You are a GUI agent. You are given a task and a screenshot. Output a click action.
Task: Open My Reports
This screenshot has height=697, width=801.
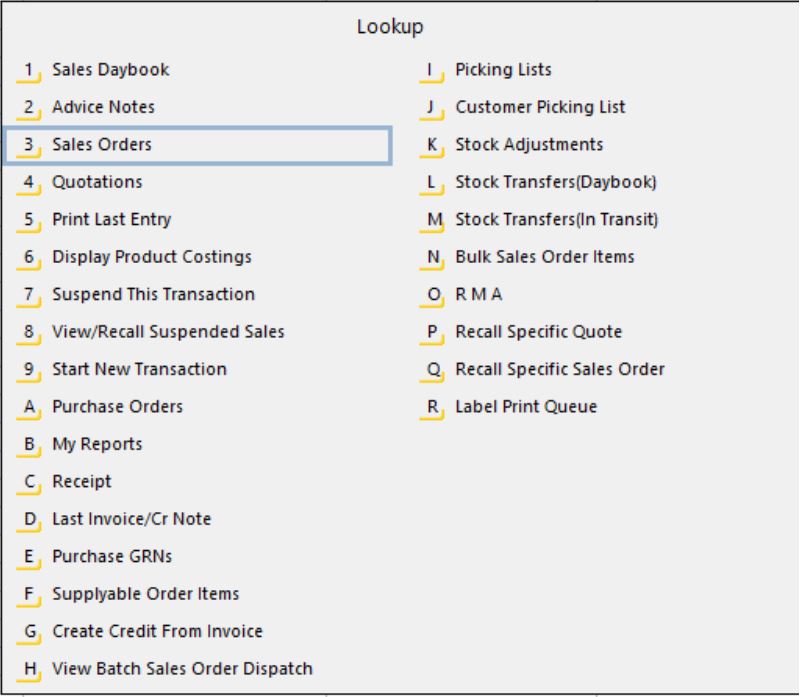tap(94, 443)
